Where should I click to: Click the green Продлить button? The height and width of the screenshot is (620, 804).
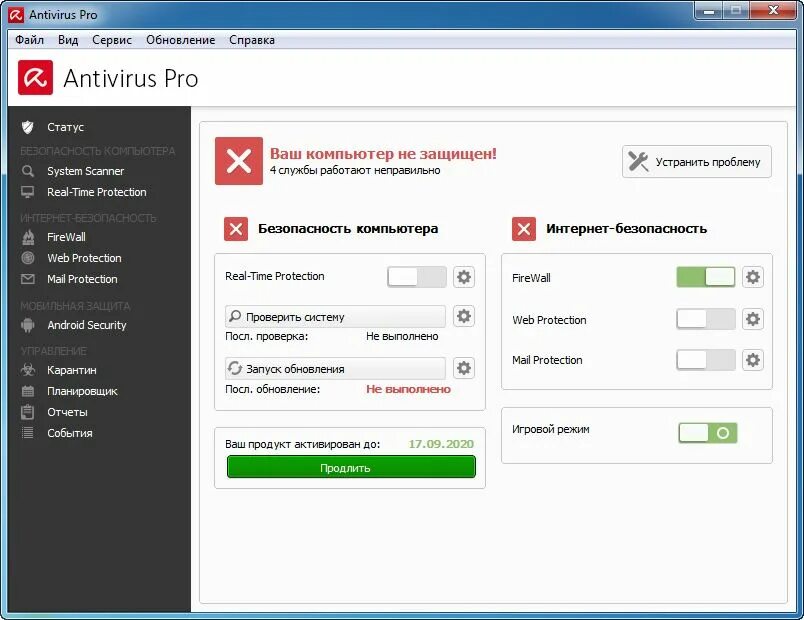[351, 467]
